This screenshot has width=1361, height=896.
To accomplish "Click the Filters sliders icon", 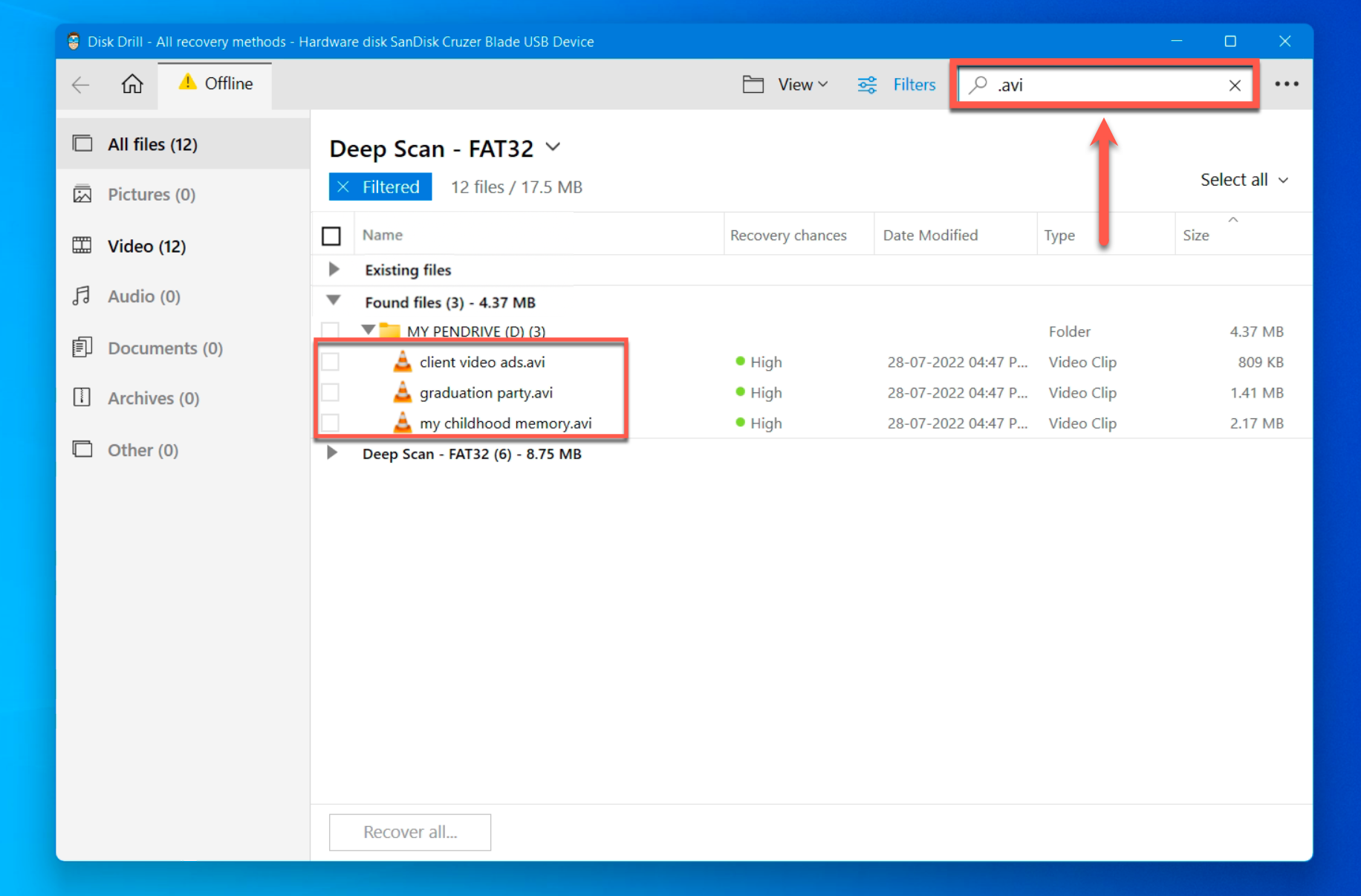I will pos(867,85).
